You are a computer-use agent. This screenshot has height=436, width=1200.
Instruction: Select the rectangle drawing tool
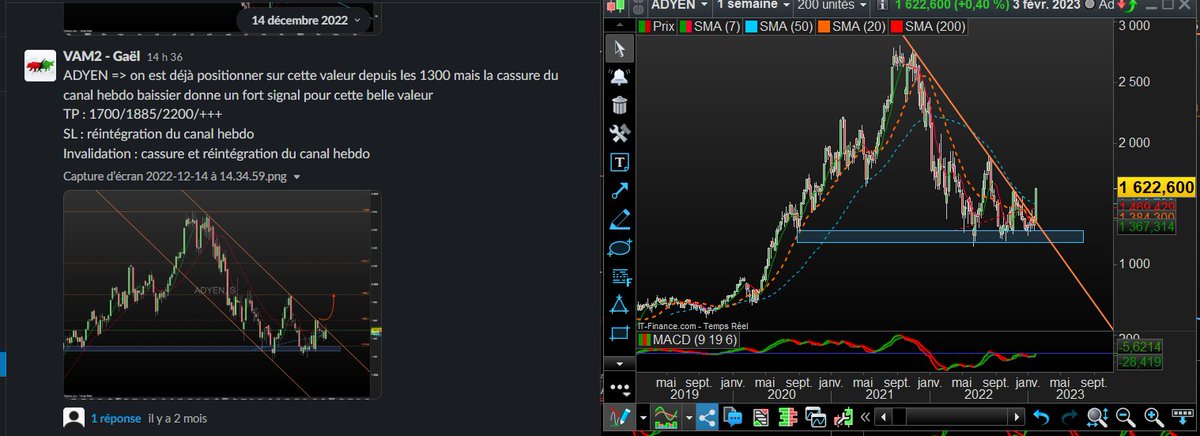tap(620, 333)
